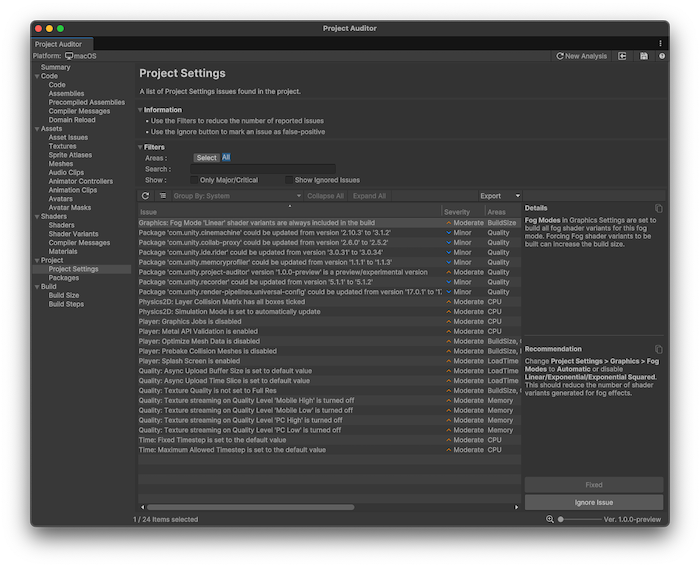Switch to the Project Auditor tab

tap(60, 44)
